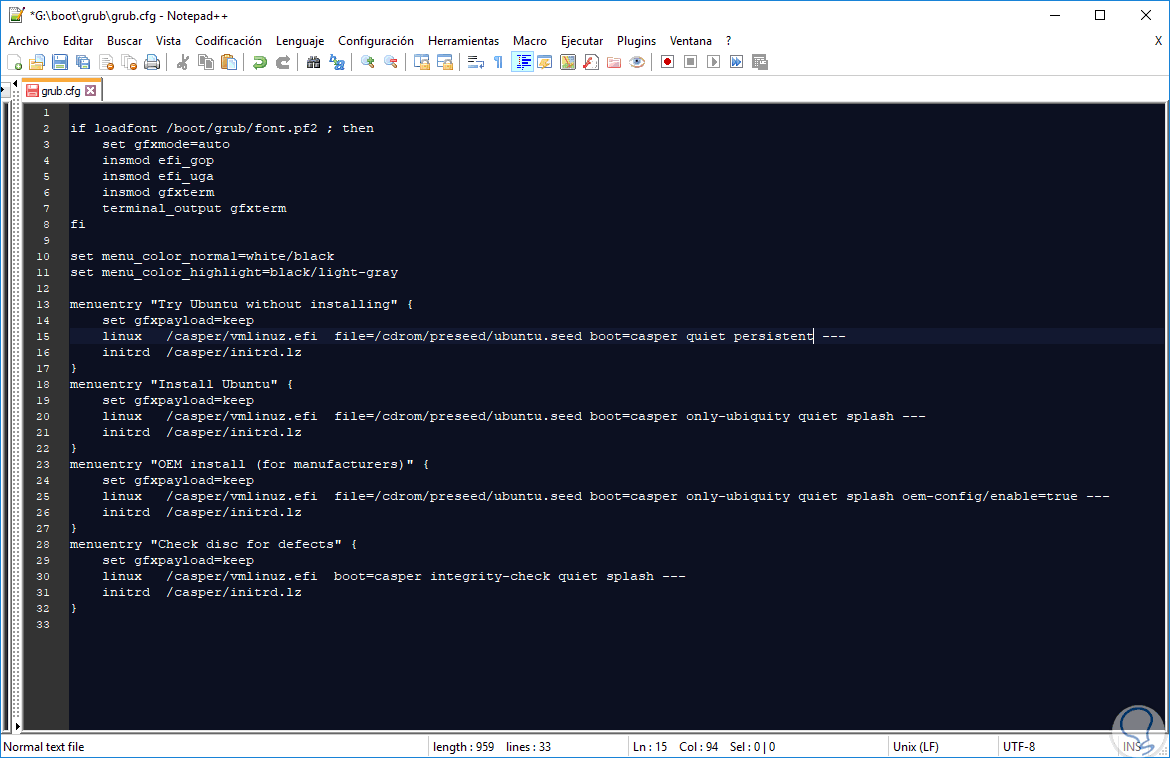Viewport: 1170px width, 758px height.
Task: Click the 'Ln : 15' status entry
Action: [x=650, y=747]
